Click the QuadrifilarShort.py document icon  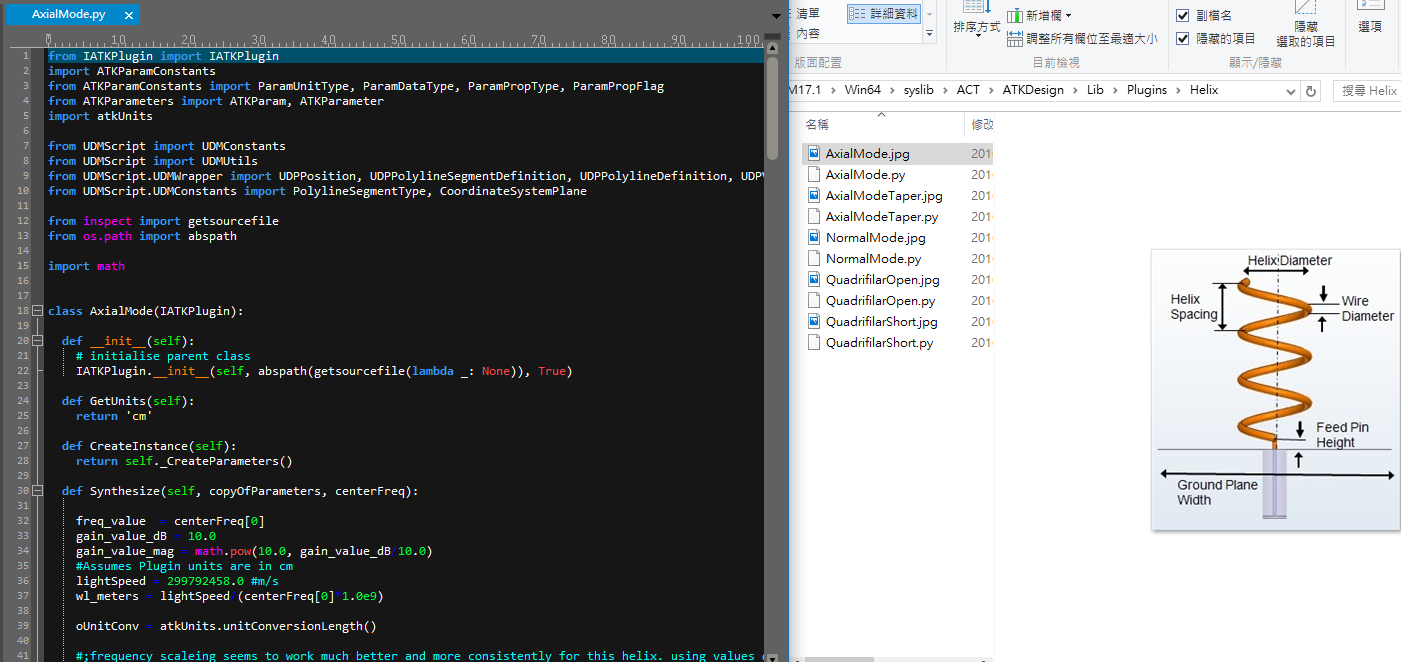(x=813, y=343)
